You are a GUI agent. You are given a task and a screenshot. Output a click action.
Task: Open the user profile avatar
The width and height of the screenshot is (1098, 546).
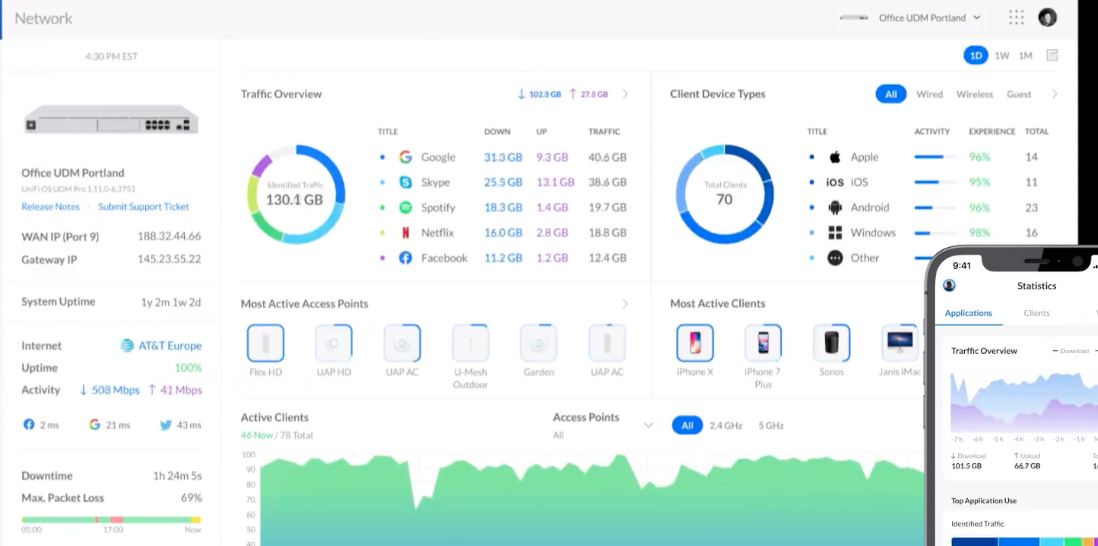[1047, 18]
